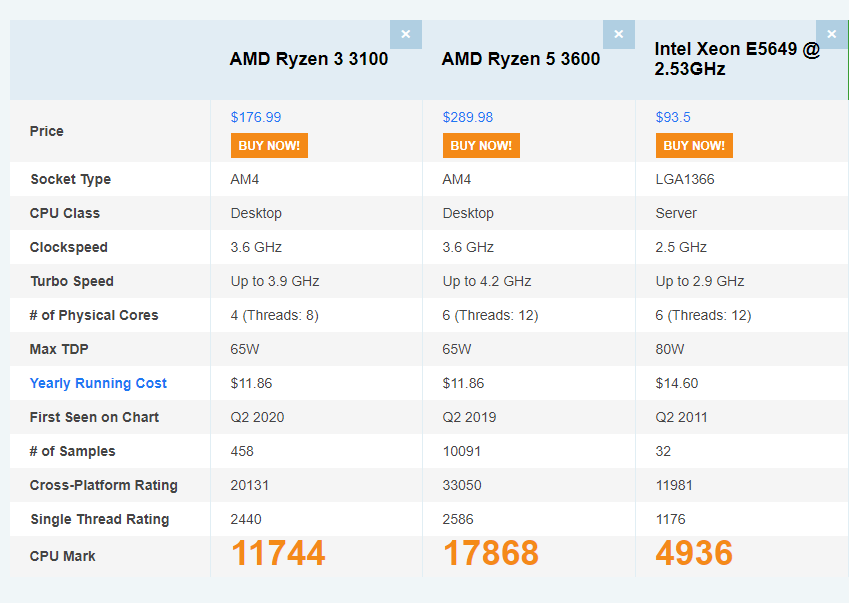
Task: Click the Cross-Platform Rating label
Action: click(x=103, y=486)
